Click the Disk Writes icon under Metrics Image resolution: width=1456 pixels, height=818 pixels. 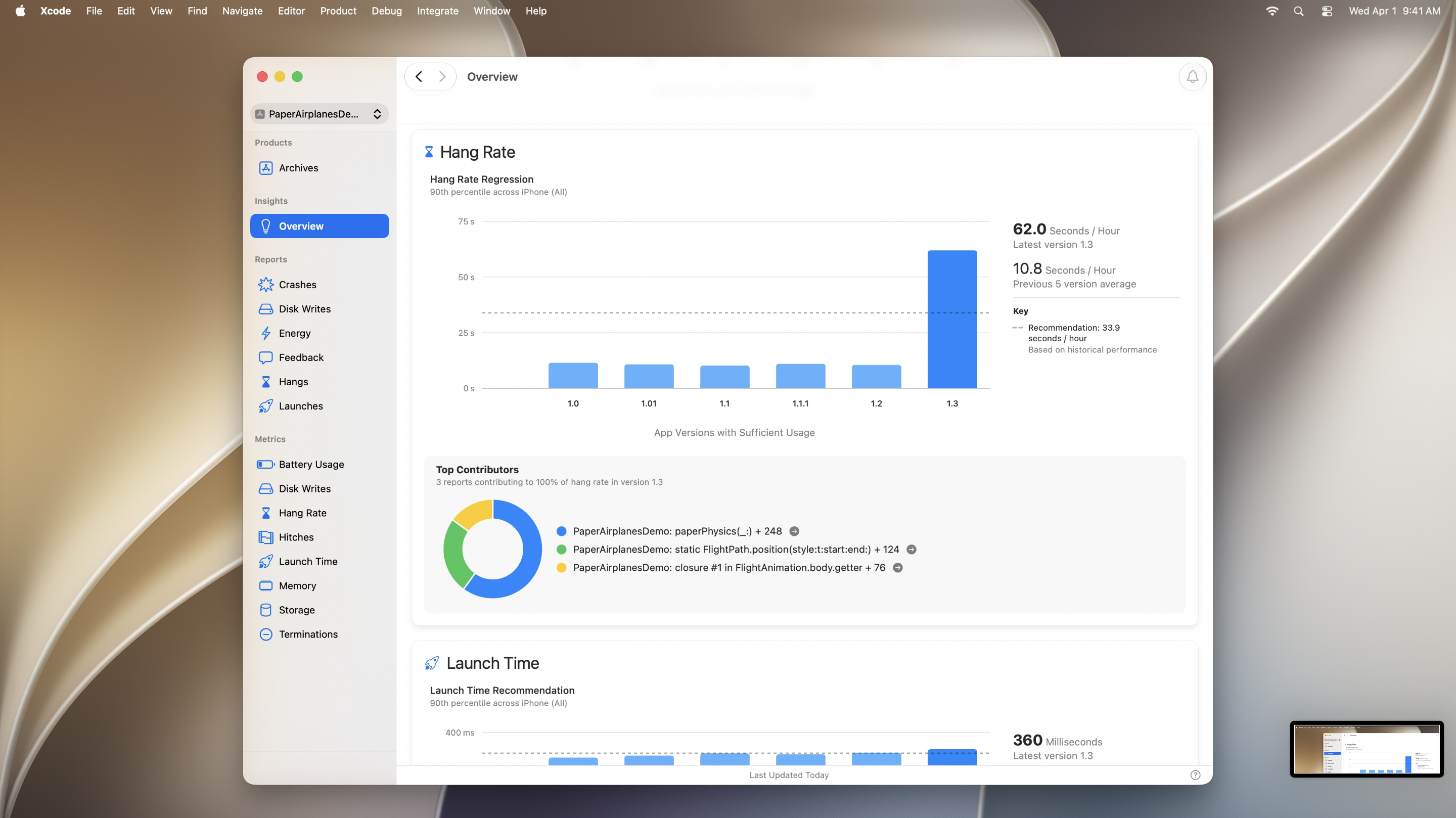pos(265,488)
